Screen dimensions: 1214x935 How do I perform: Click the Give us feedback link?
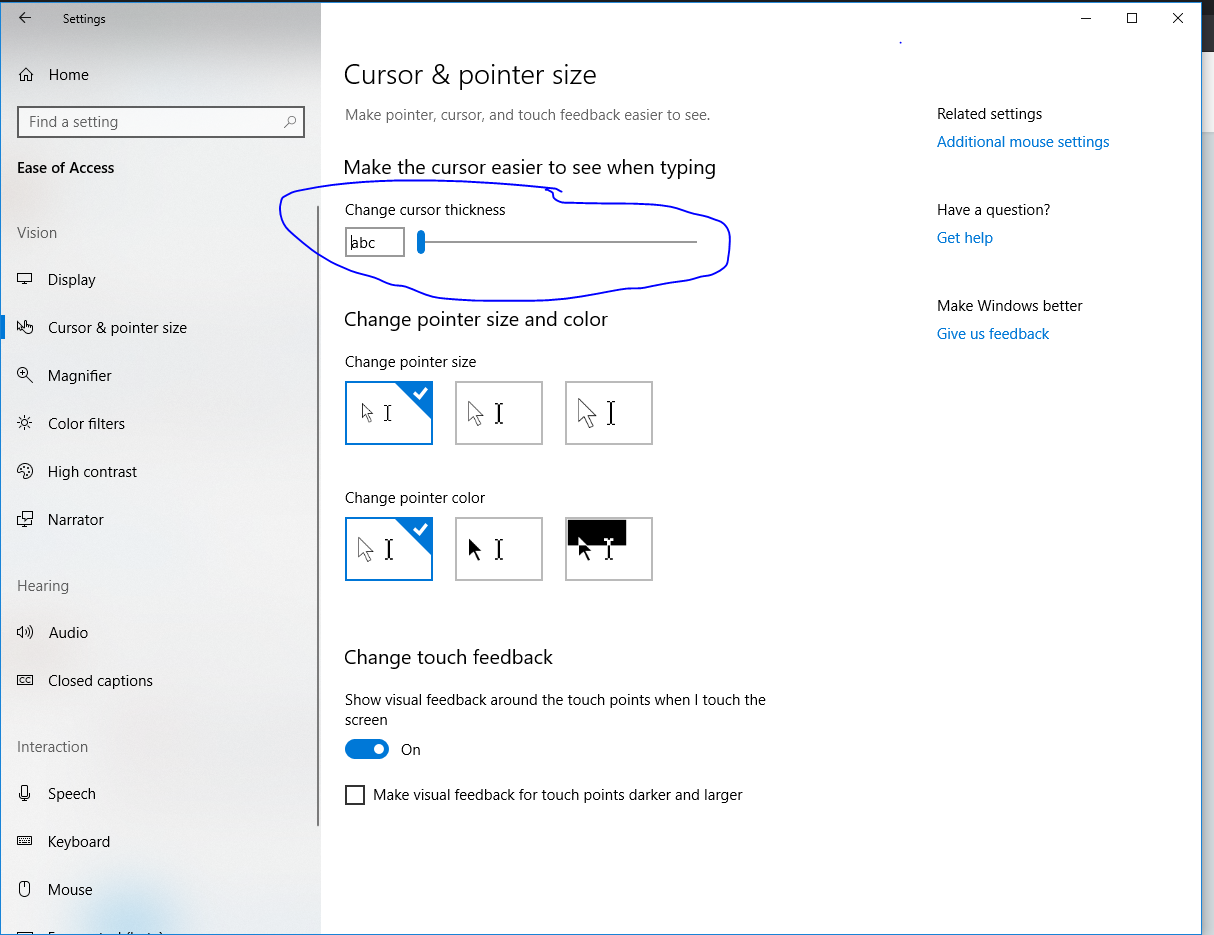pyautogui.click(x=993, y=334)
